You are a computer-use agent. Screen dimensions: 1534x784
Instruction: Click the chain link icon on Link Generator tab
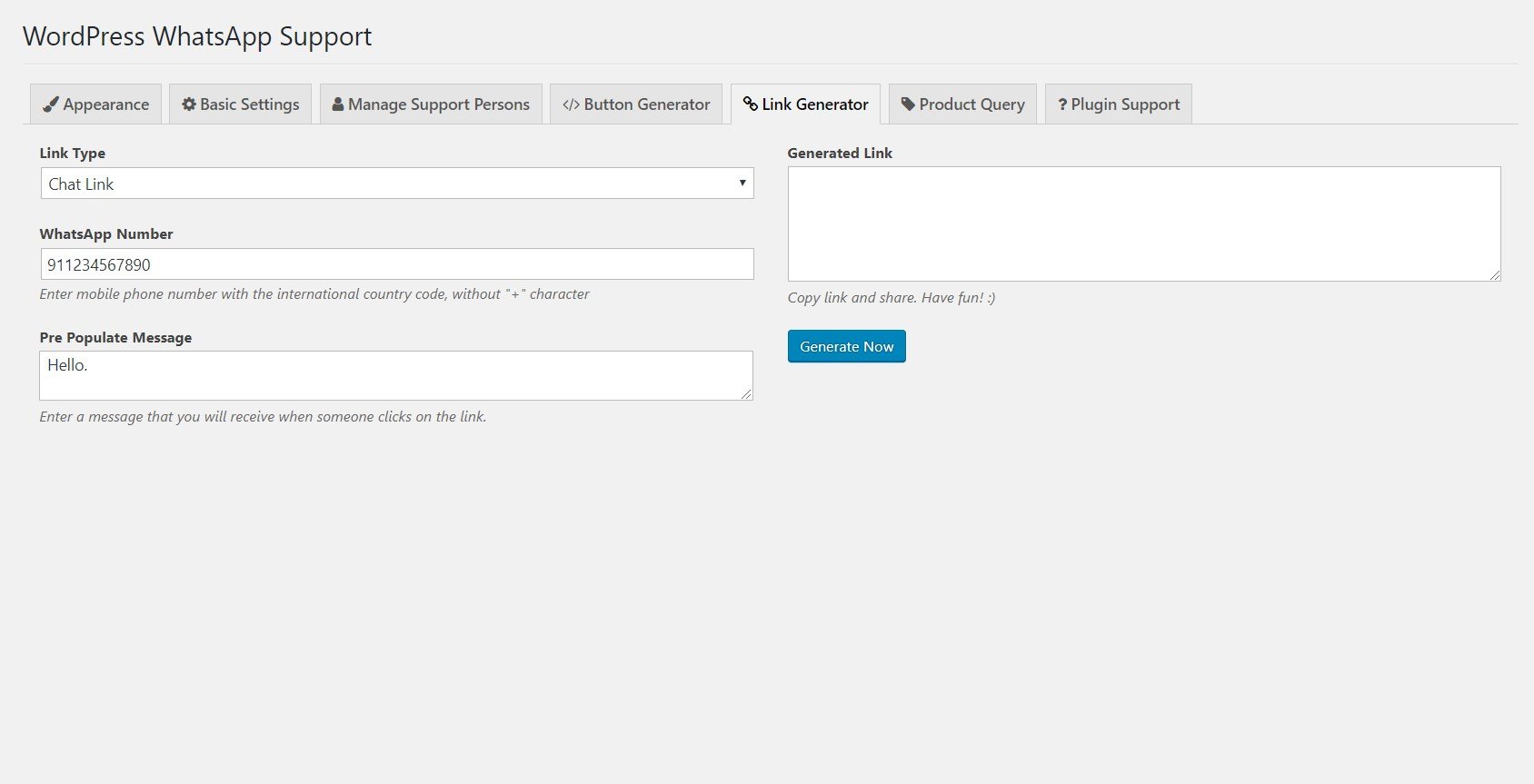coord(751,104)
